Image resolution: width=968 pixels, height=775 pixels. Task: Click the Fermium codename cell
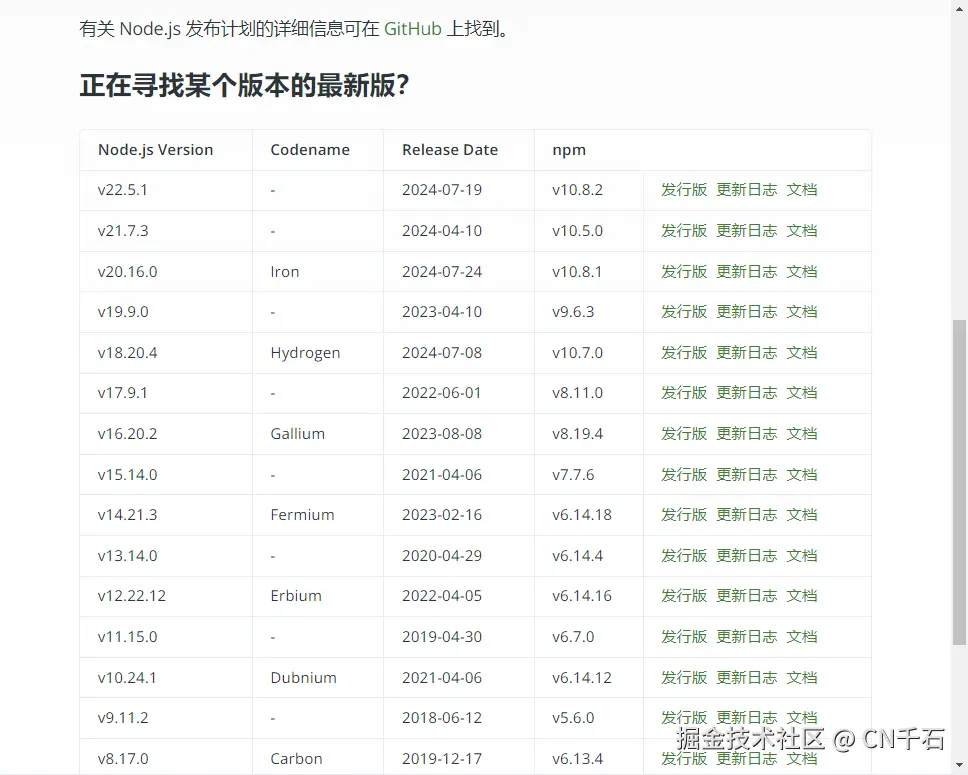click(317, 514)
